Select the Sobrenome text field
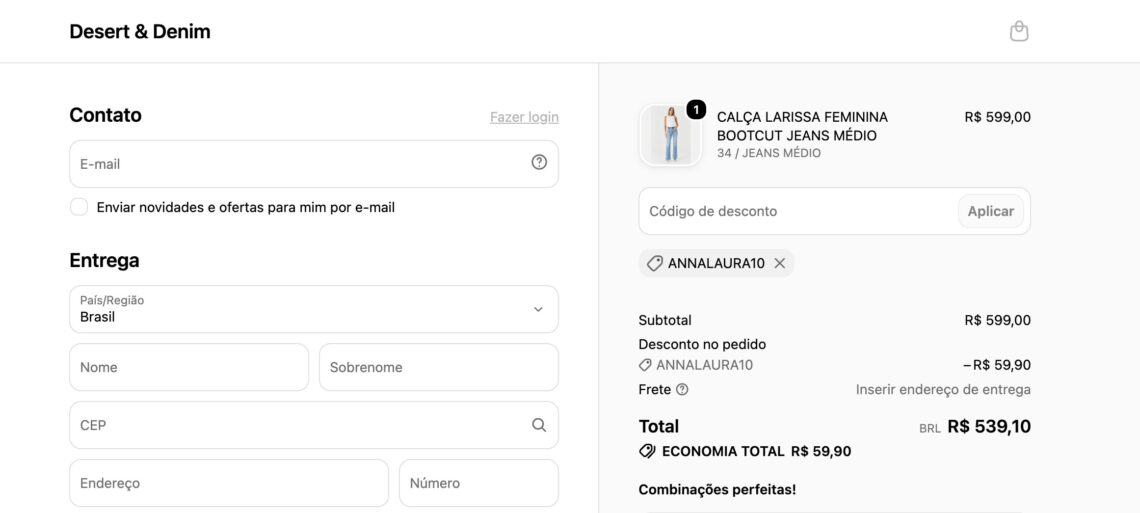 [439, 367]
